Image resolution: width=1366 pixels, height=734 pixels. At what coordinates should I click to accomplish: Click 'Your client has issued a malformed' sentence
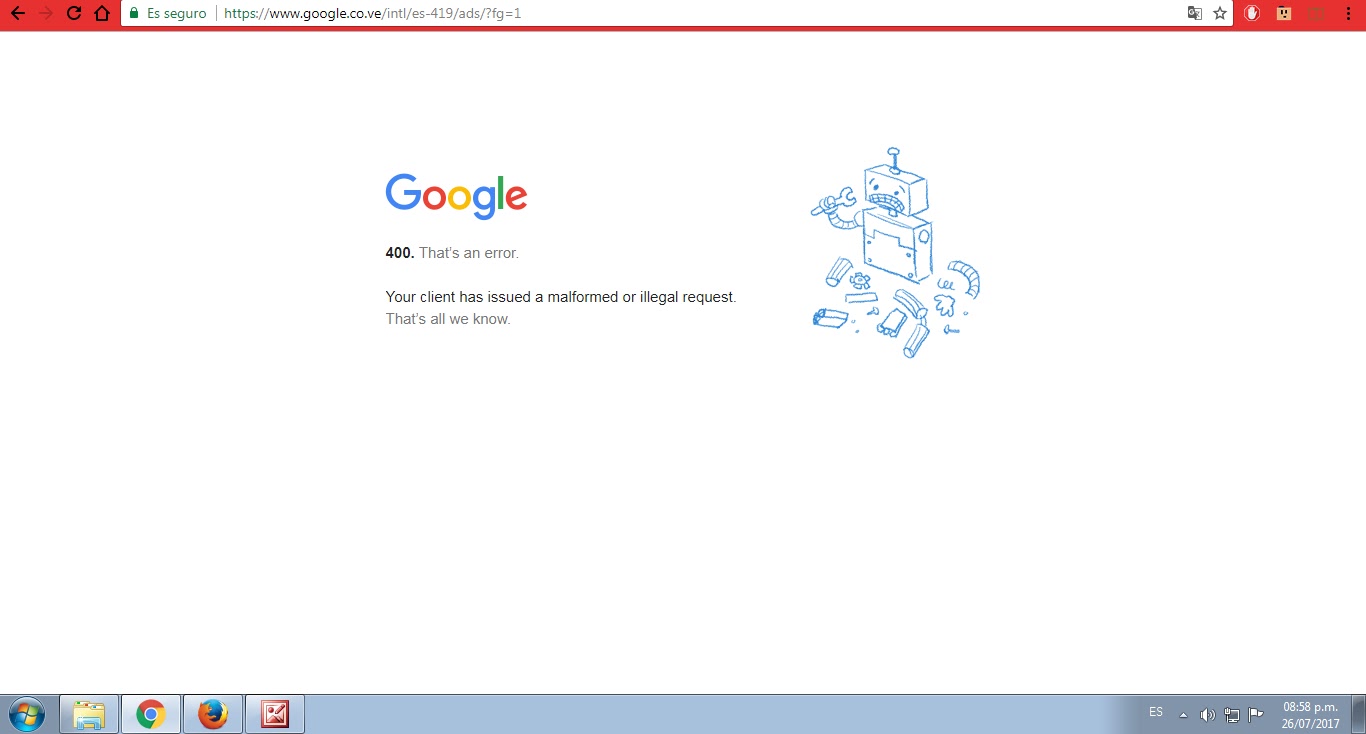561,297
